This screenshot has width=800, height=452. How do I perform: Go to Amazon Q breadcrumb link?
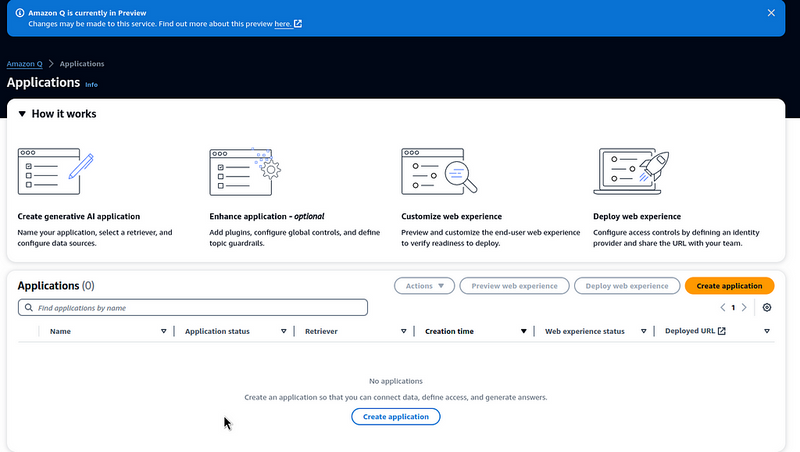click(24, 64)
